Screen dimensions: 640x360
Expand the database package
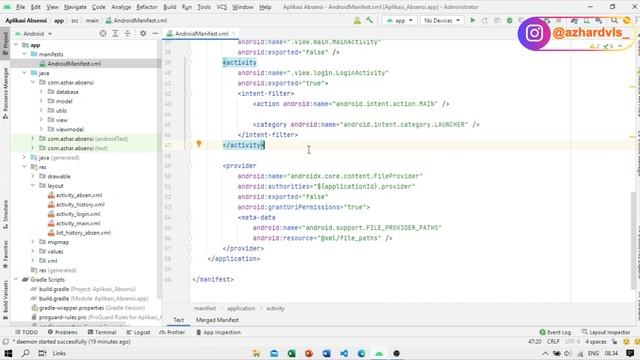(x=41, y=91)
